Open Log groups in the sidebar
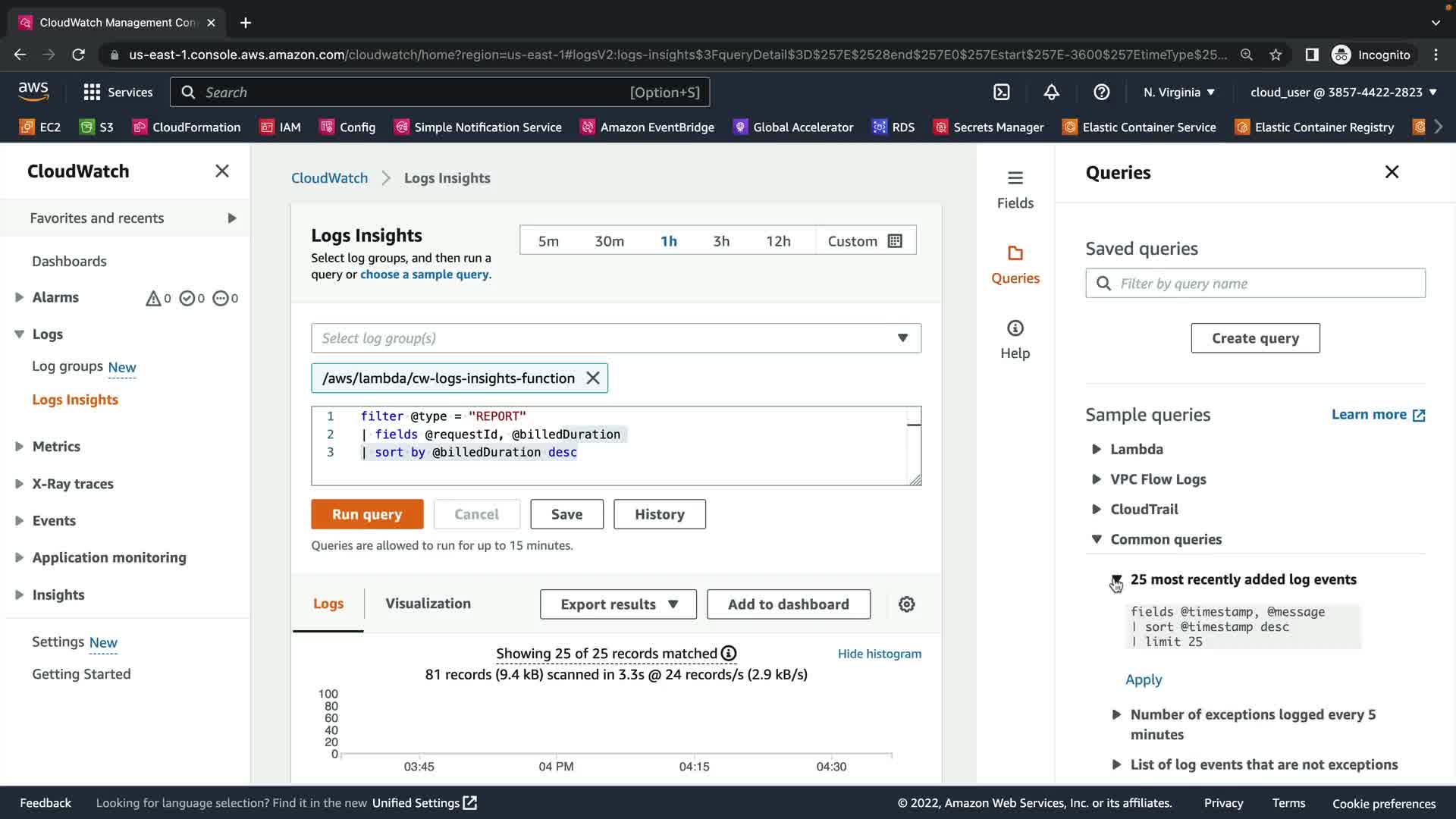Screen dimensions: 1456x819 click(x=67, y=367)
